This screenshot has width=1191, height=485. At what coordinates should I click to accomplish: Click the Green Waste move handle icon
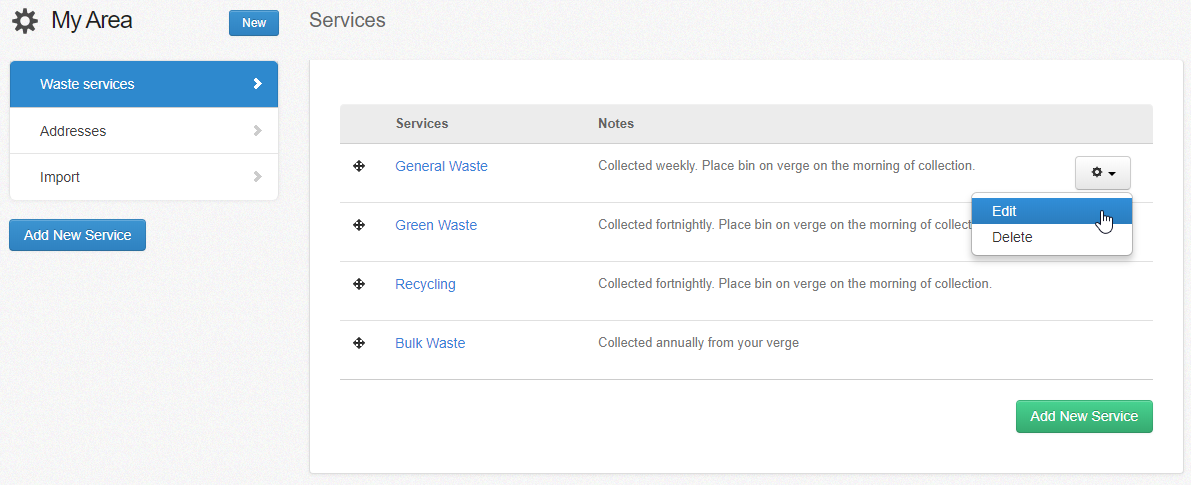359,225
